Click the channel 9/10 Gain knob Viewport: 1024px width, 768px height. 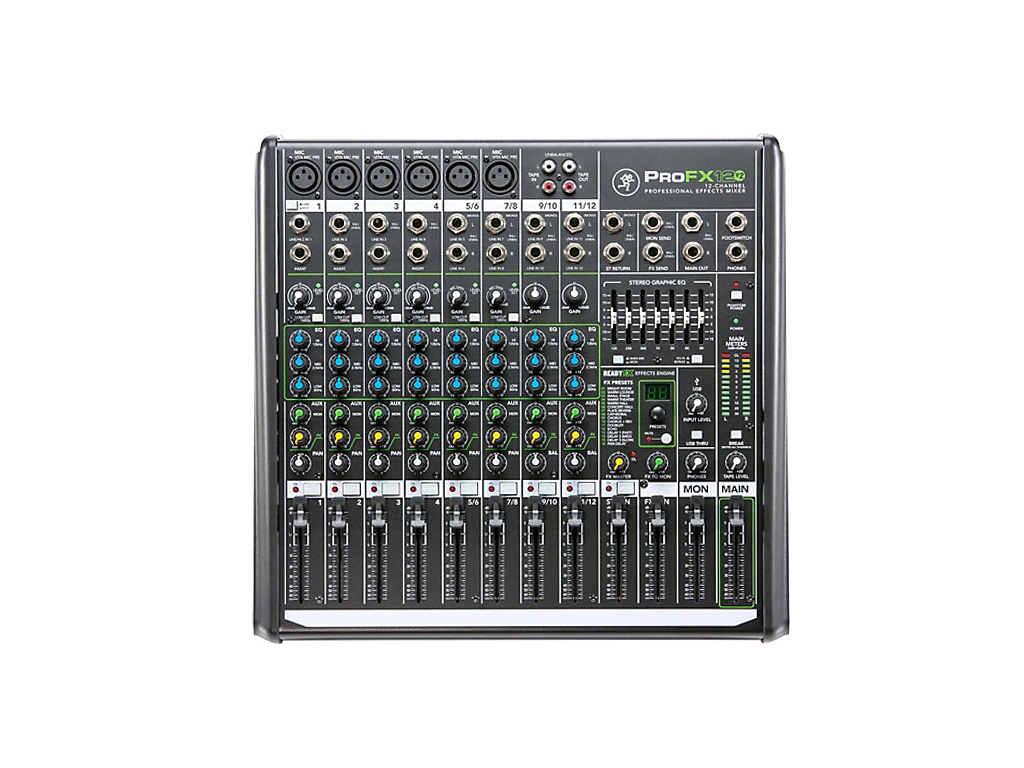536,296
